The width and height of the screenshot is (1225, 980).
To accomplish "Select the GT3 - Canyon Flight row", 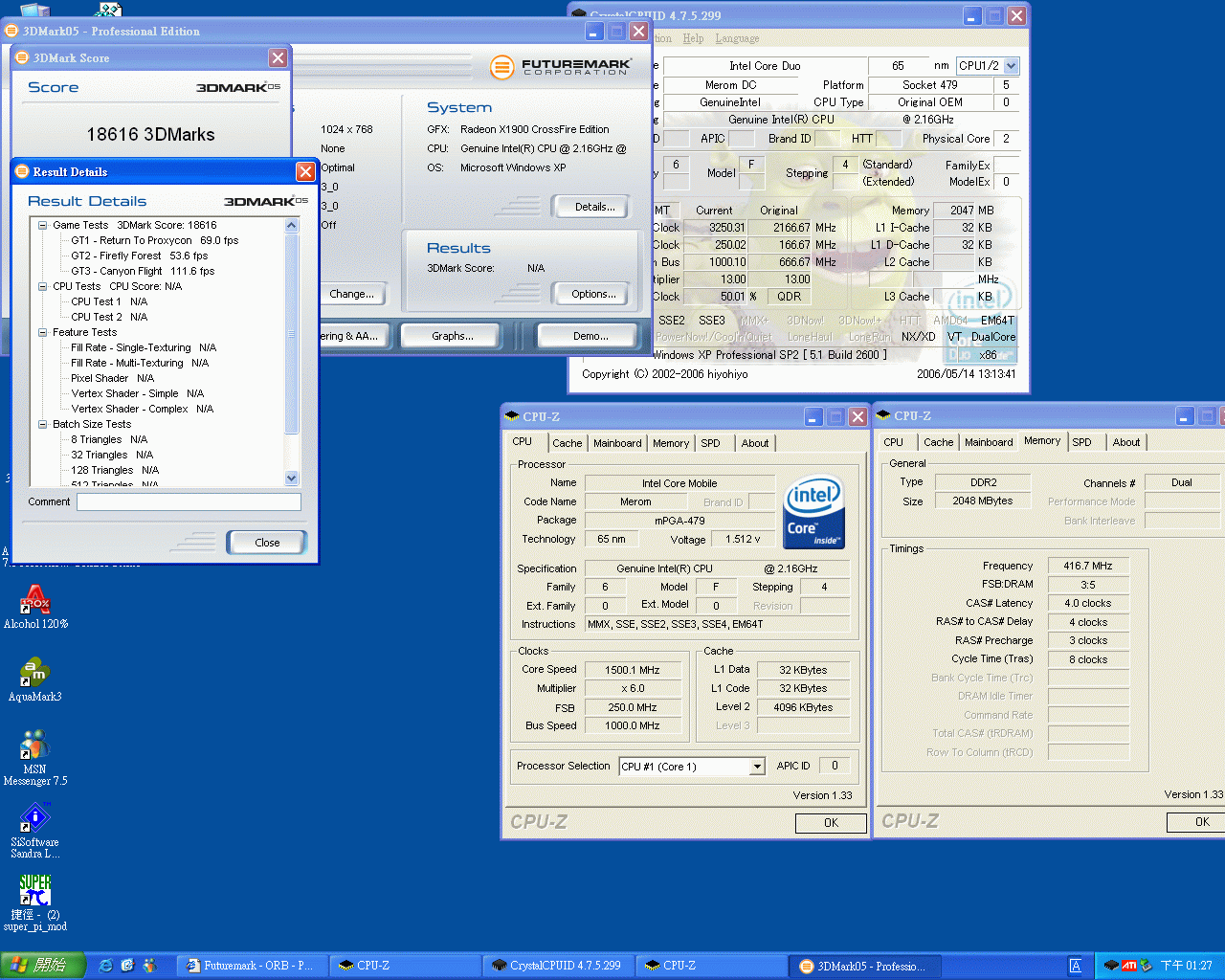I will coord(143,272).
